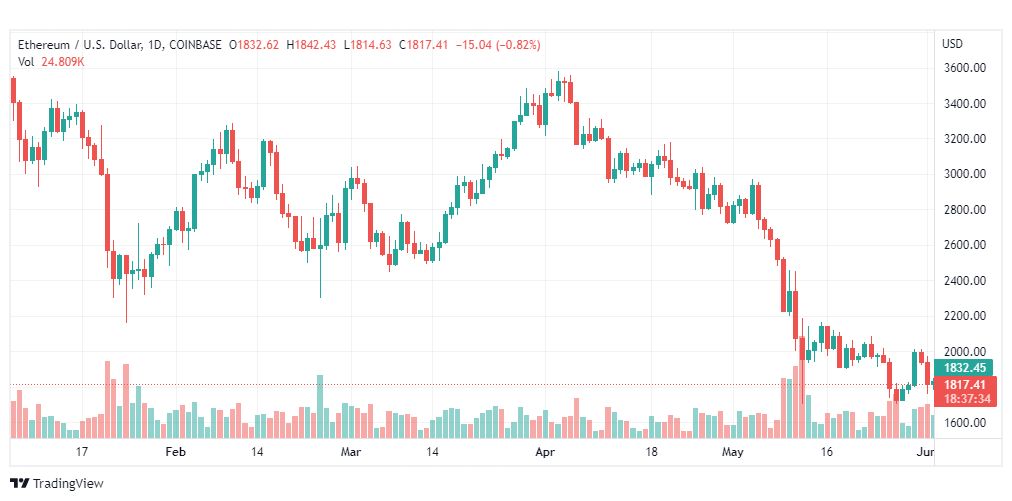Select the Apr label on time axis
Screen dimensions: 1012x501
click(x=545, y=452)
